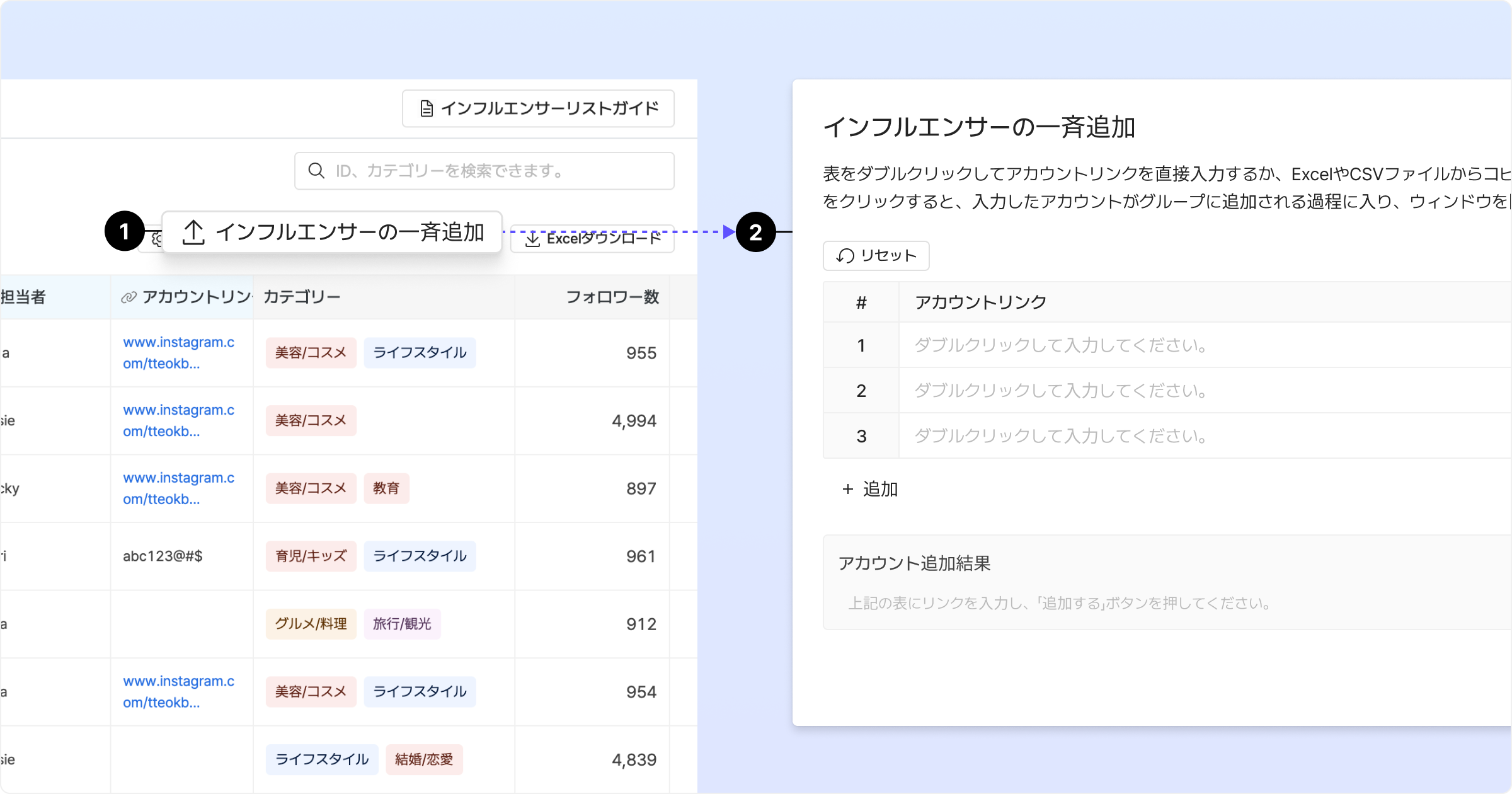Click the document icon in influencer list guide
The width and height of the screenshot is (1512, 794).
pos(427,109)
